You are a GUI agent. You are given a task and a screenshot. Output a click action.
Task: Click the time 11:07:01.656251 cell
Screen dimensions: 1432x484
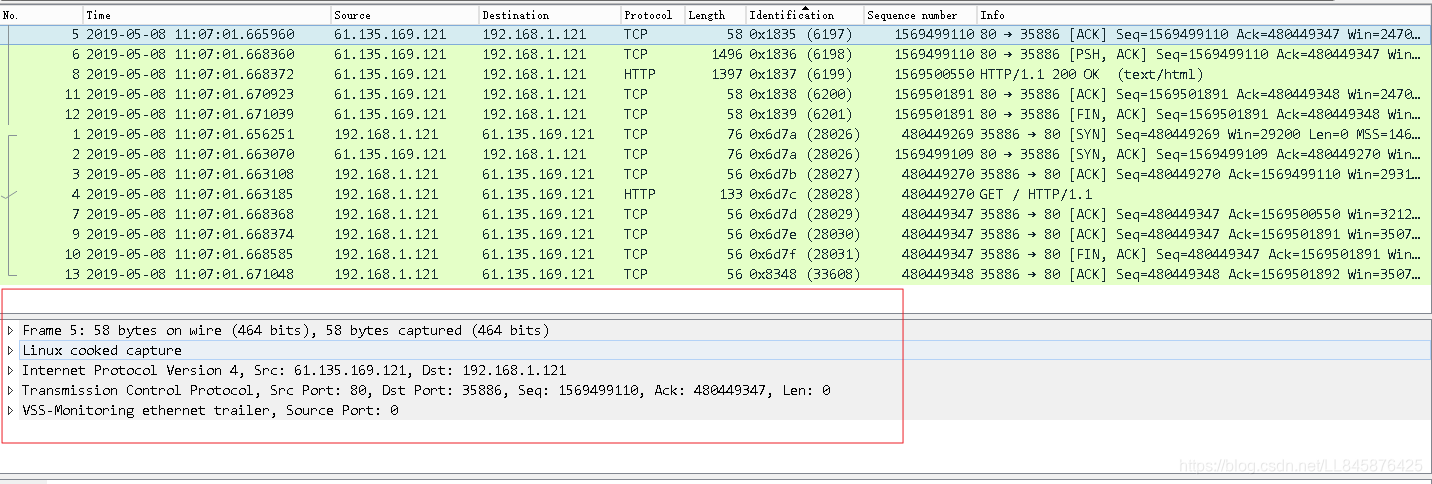[190, 134]
